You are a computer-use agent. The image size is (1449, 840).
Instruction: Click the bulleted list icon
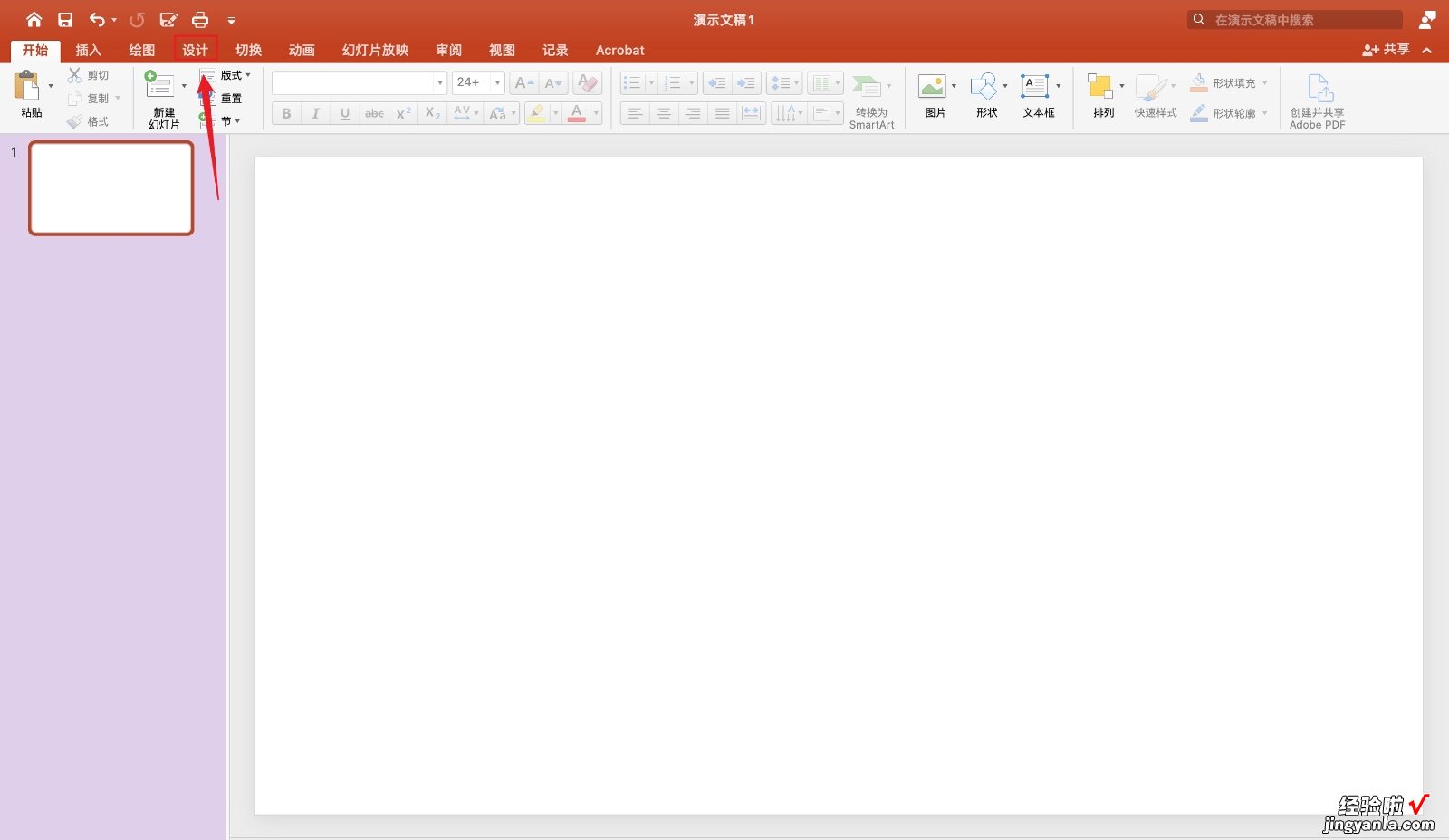632,83
